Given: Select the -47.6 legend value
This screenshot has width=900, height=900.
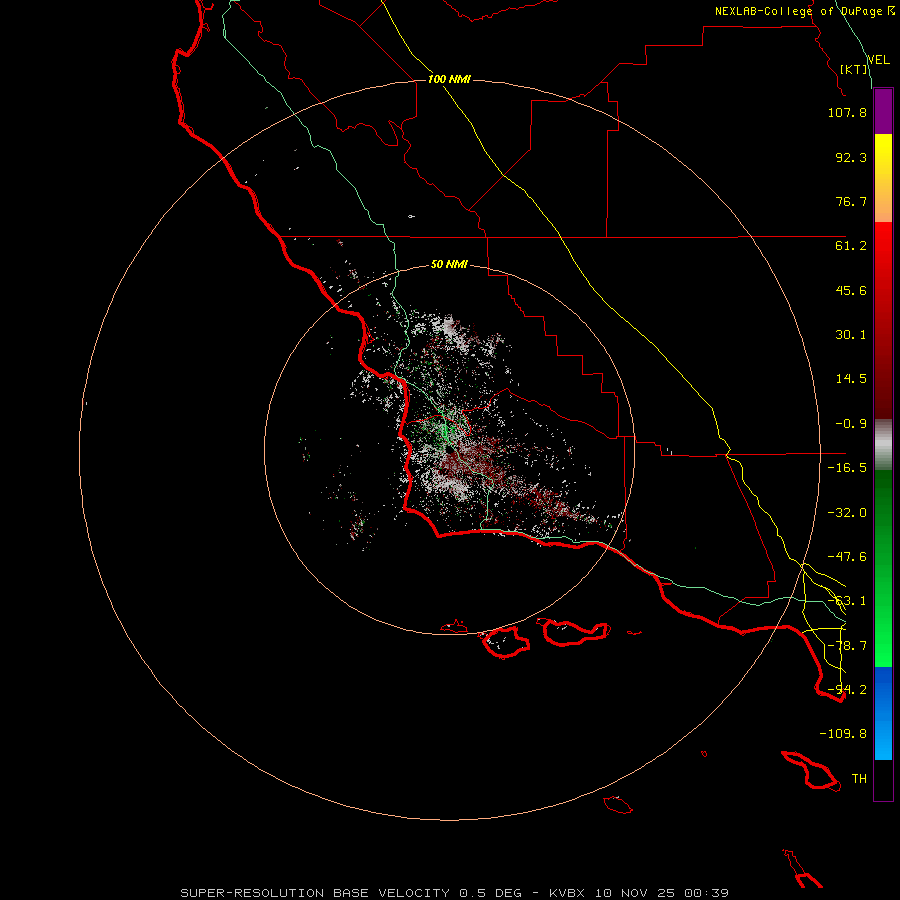Looking at the screenshot, I should 847,557.
